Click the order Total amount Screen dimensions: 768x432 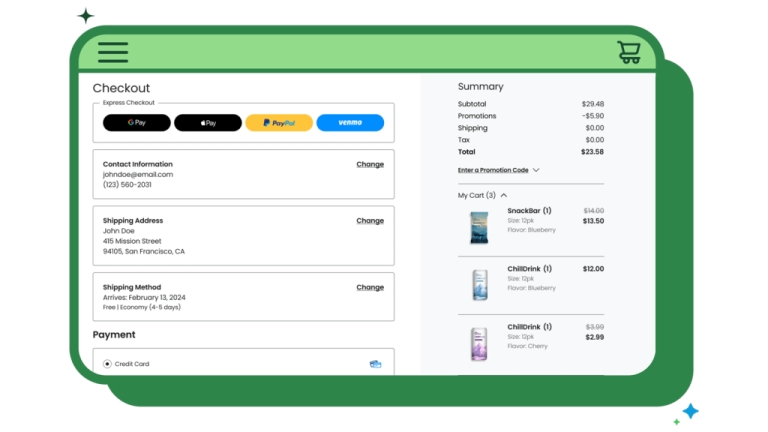[593, 152]
